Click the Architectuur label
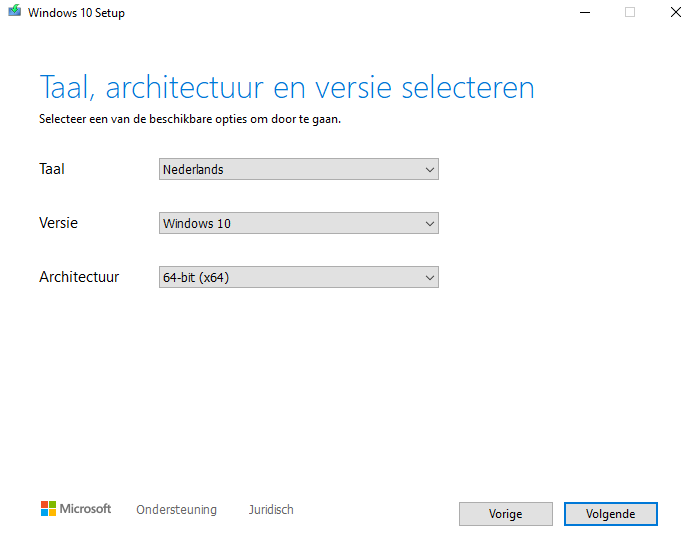Viewport: 697px width, 550px height. 79,277
